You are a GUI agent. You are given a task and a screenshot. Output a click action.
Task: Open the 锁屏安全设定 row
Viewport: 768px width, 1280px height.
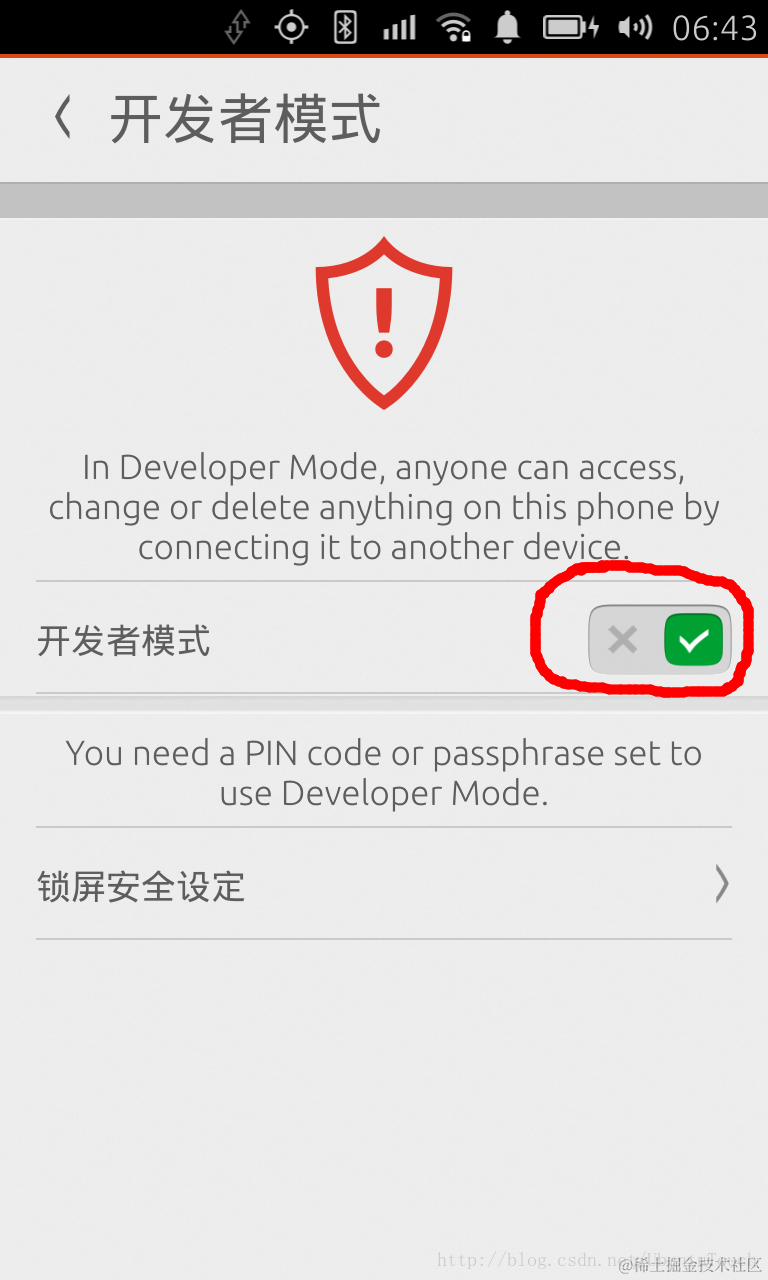[384, 884]
